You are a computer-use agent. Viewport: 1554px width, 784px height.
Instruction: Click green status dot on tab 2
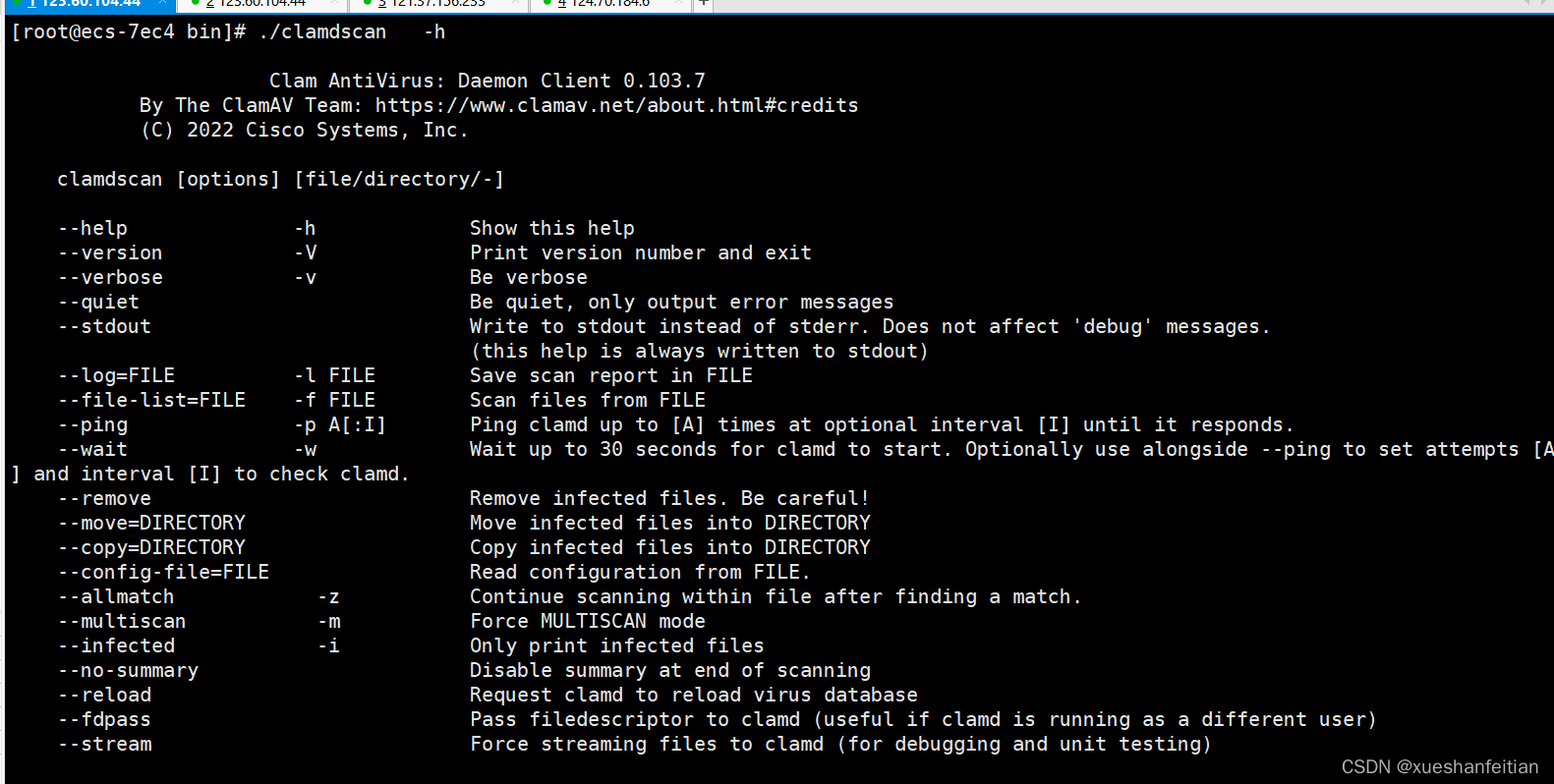pos(196,4)
